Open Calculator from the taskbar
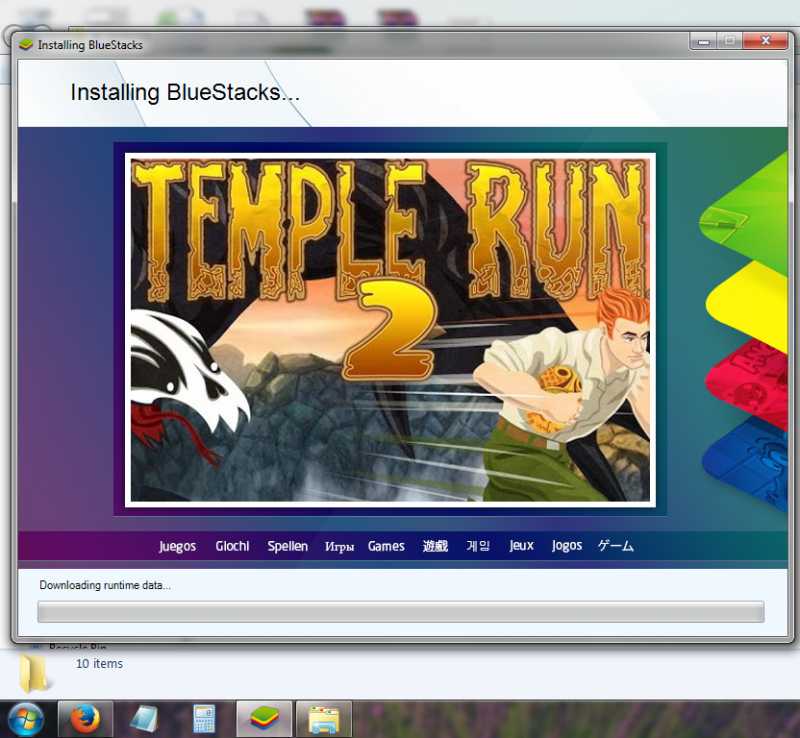Screen dimensions: 800x738 (x=205, y=716)
